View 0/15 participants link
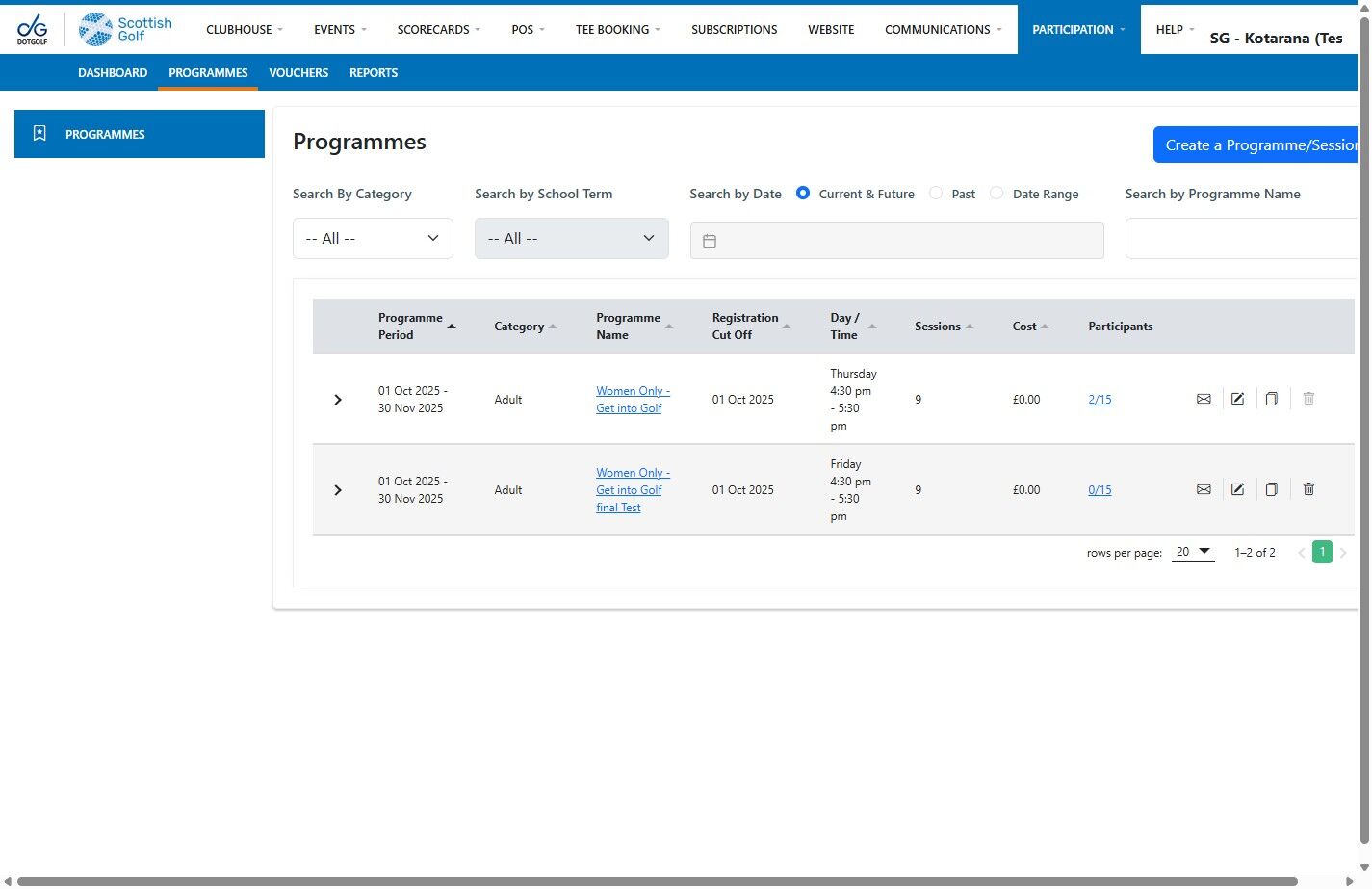 1100,490
